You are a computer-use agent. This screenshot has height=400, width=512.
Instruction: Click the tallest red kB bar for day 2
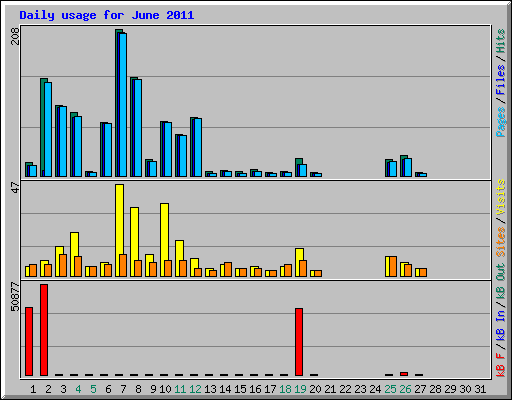pos(44,330)
